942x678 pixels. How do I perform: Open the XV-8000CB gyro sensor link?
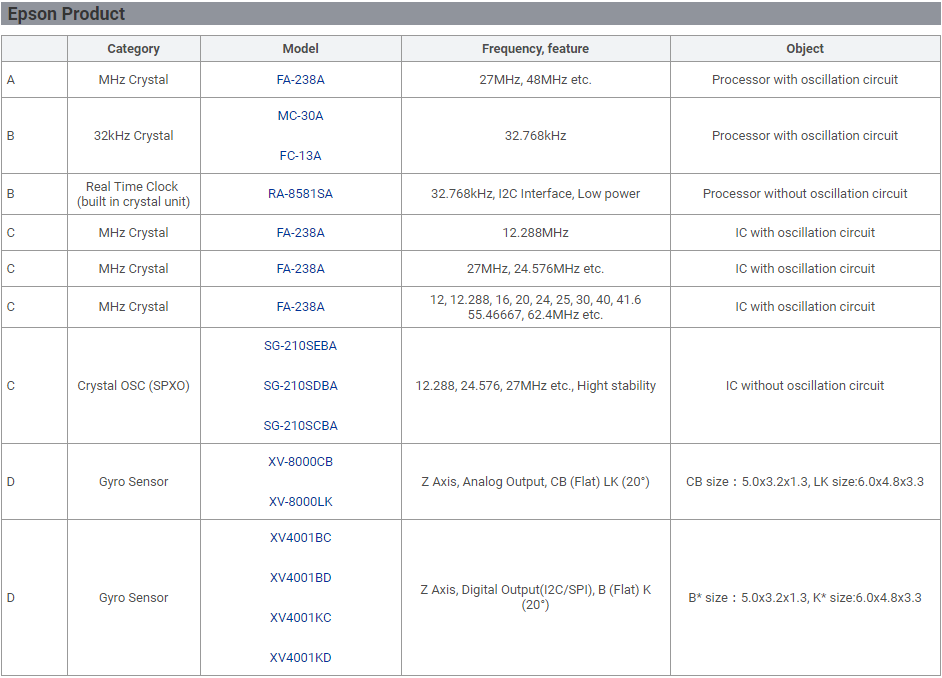click(x=300, y=461)
